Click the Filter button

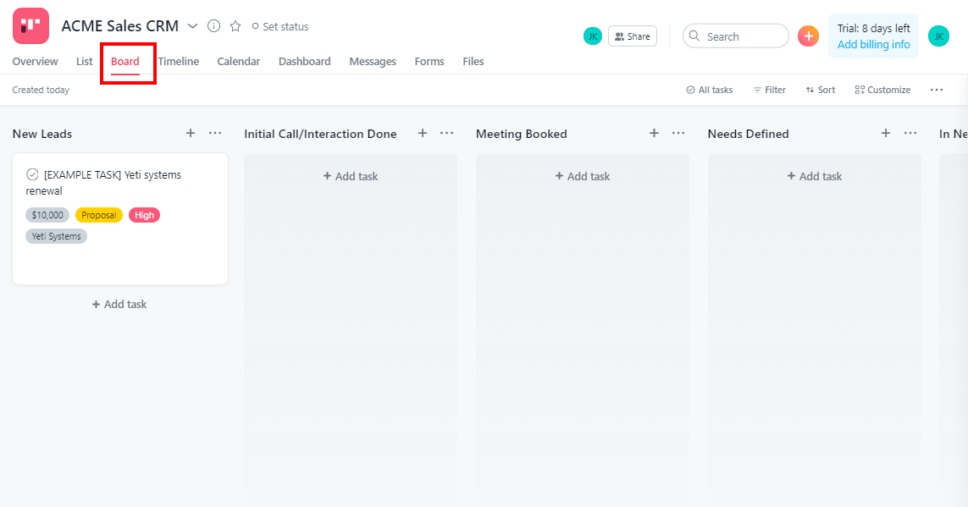coord(770,90)
